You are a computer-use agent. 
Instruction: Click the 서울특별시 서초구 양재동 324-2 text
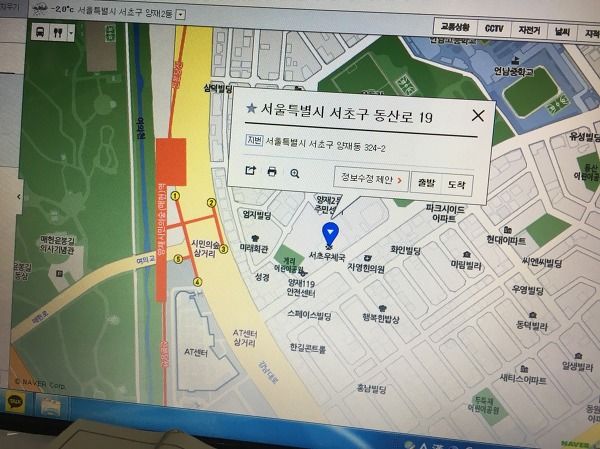point(325,144)
